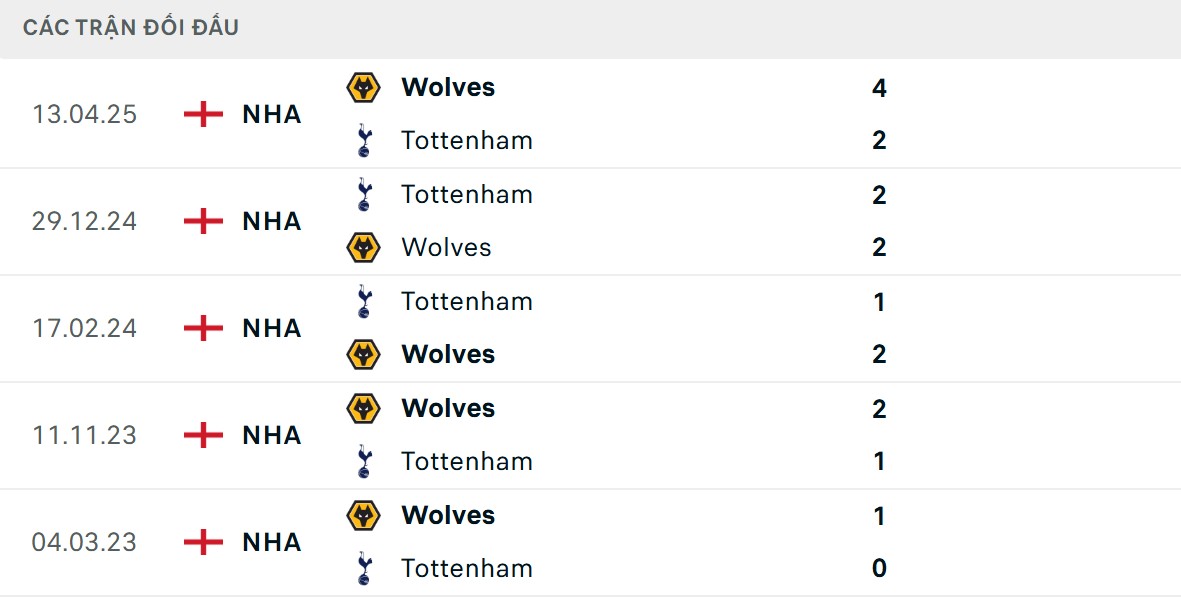Click the Wolves crest in the 17.02.24 match
The width and height of the screenshot is (1181, 600).
point(363,354)
